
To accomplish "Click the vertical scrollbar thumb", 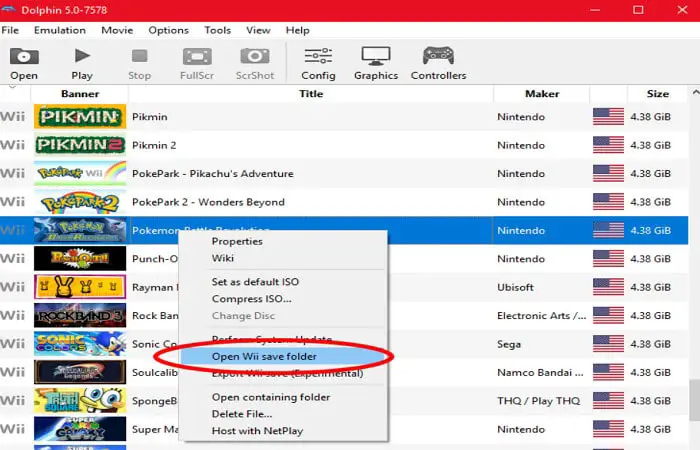I will 695,400.
